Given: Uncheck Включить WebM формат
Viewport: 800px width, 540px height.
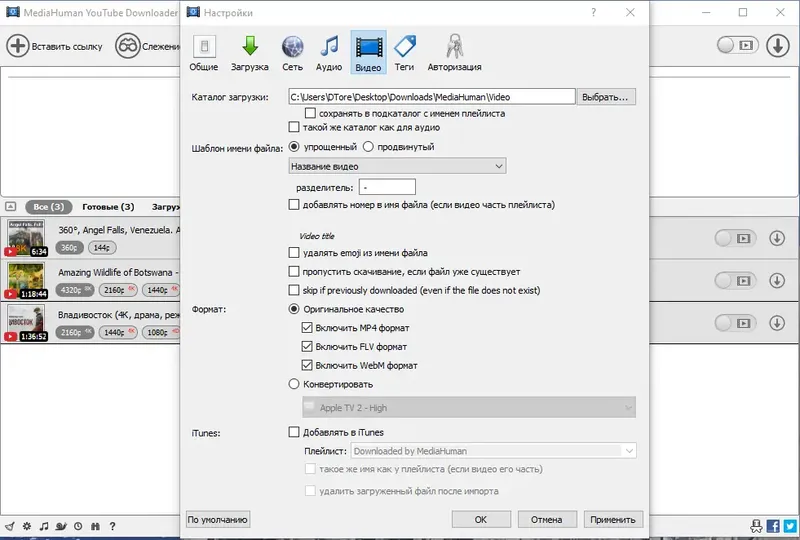Looking at the screenshot, I should (307, 365).
